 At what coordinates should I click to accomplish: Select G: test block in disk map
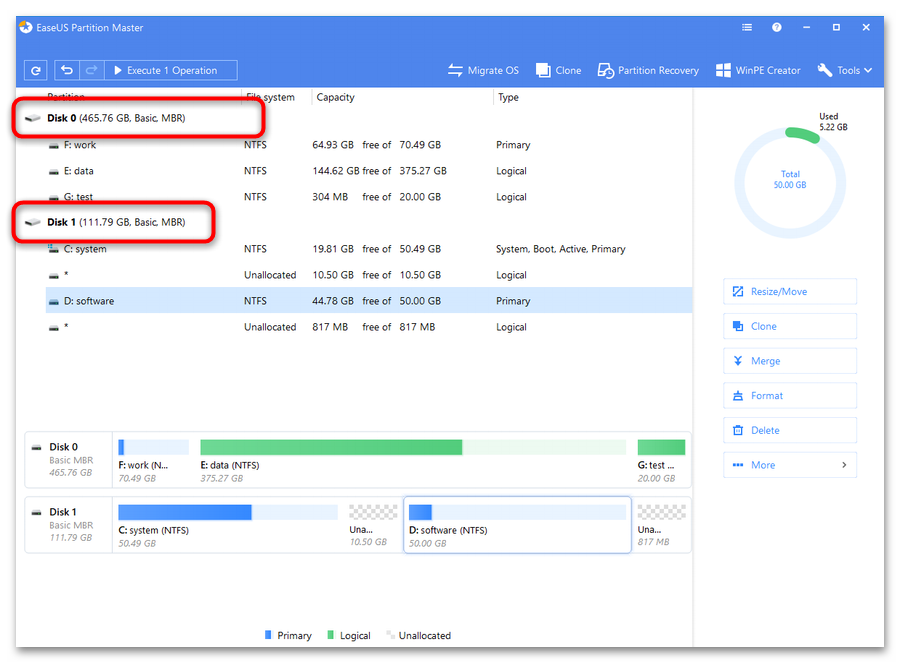click(661, 460)
